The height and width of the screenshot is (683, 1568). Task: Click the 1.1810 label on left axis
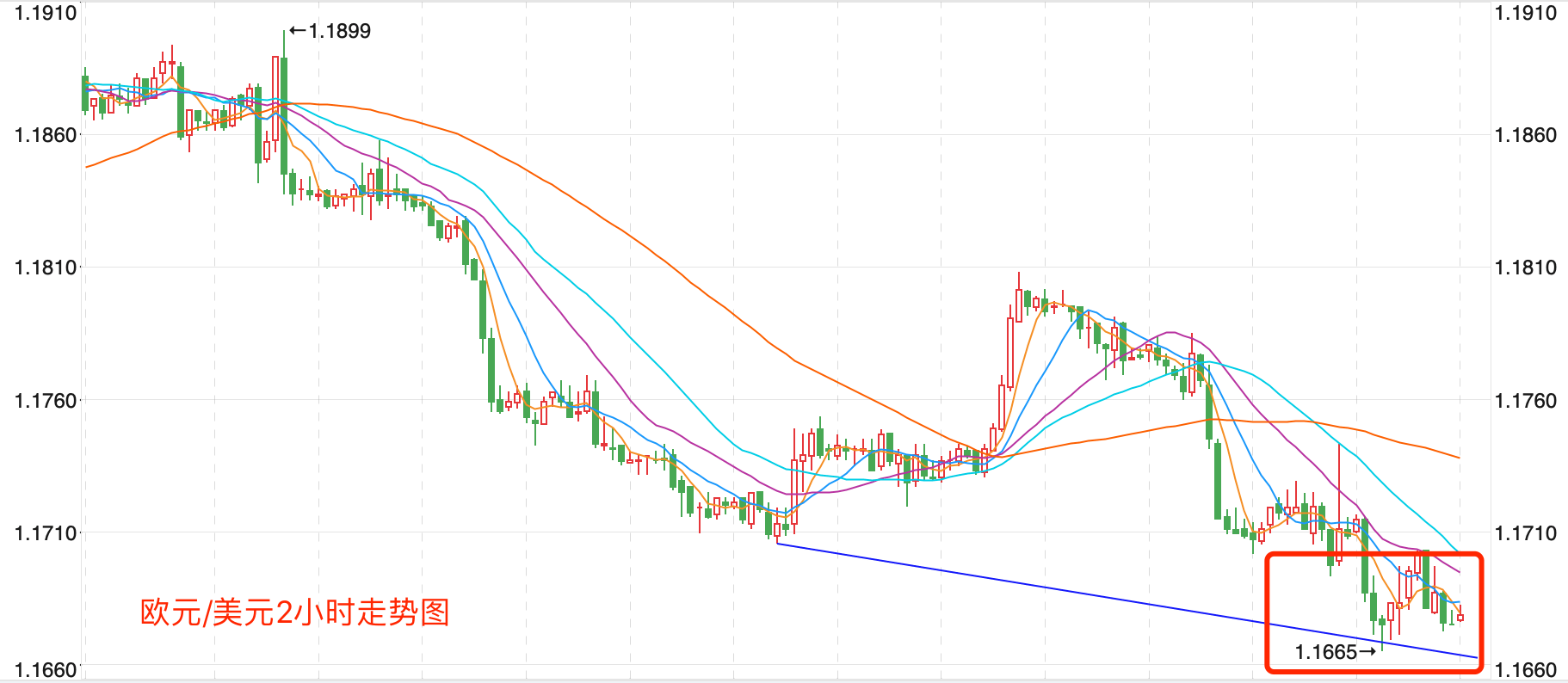(46, 268)
